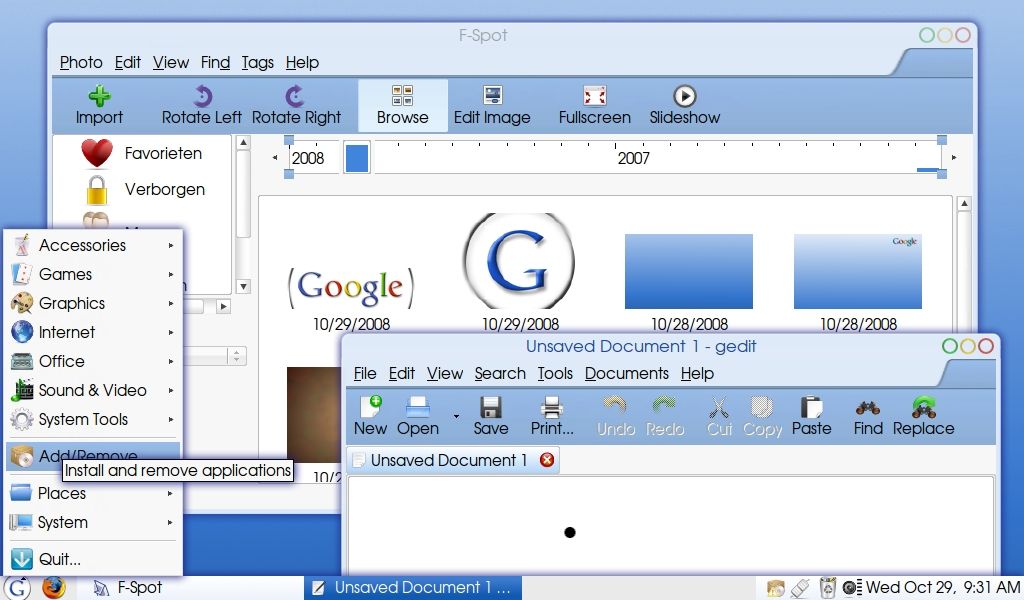Click the photo grid's scroll up arrow
The width and height of the screenshot is (1024, 600).
(965, 204)
